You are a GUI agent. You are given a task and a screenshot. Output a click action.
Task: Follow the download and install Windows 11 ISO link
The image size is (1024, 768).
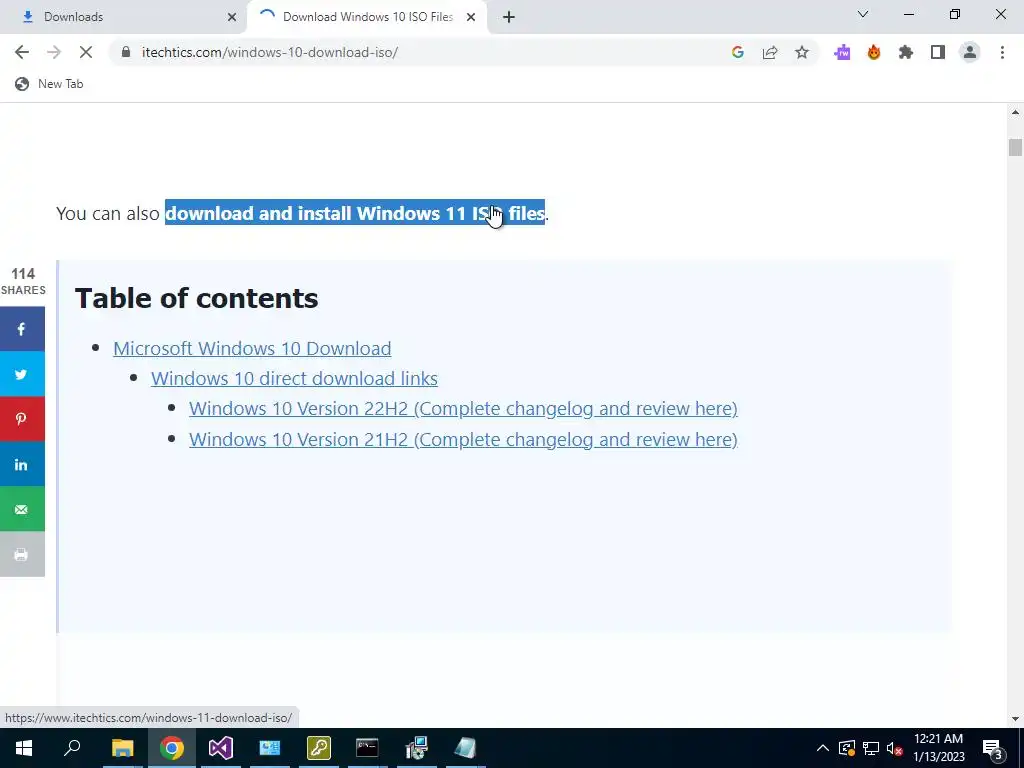pos(355,213)
